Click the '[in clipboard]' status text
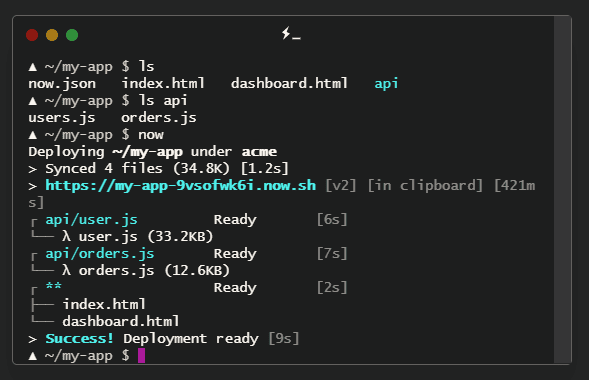The height and width of the screenshot is (380, 589). 425,185
